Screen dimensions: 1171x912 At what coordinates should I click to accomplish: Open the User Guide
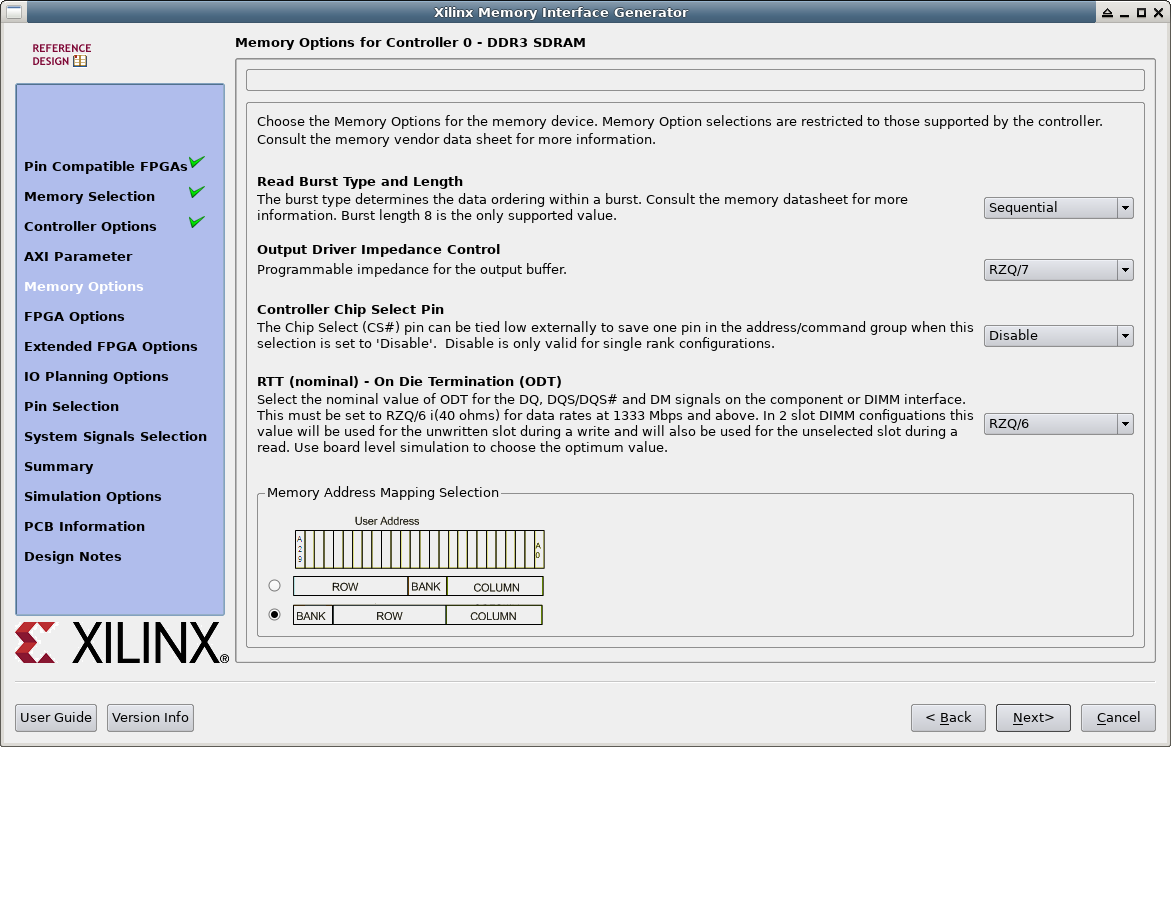point(56,718)
